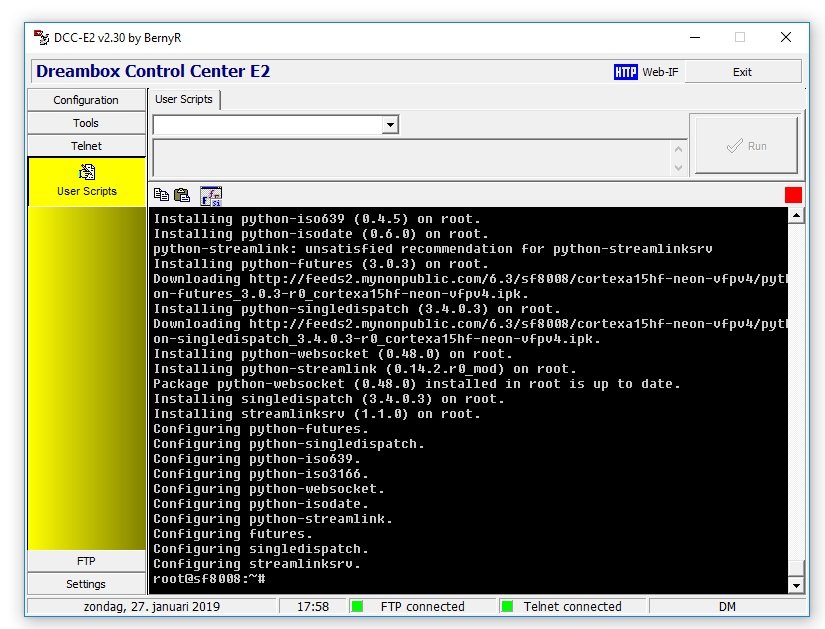Open the Settings section
This screenshot has width=825, height=629.
(86, 584)
